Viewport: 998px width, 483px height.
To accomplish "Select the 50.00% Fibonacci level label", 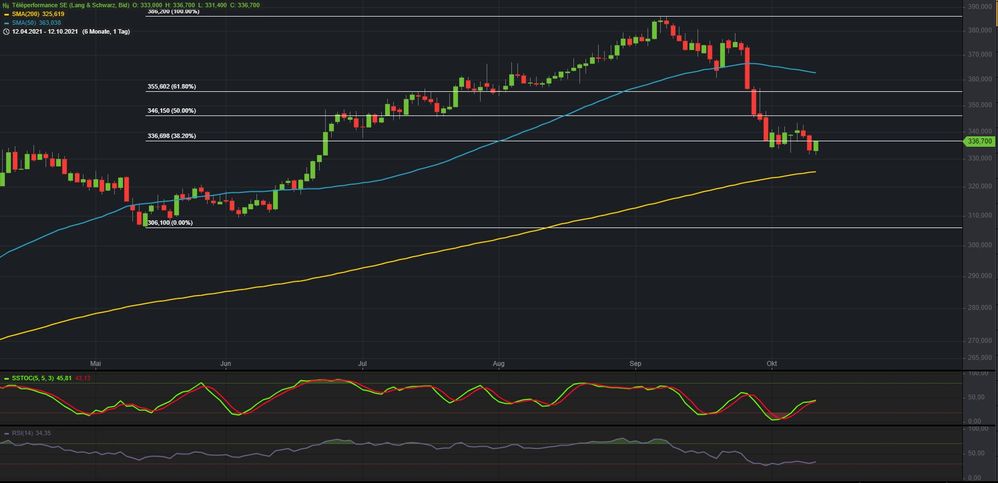I will (x=171, y=111).
